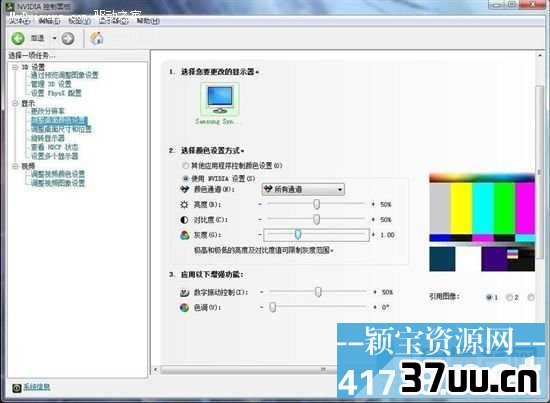The width and height of the screenshot is (550, 403).
Task: Click the green Back arrow icon
Action: (18, 38)
